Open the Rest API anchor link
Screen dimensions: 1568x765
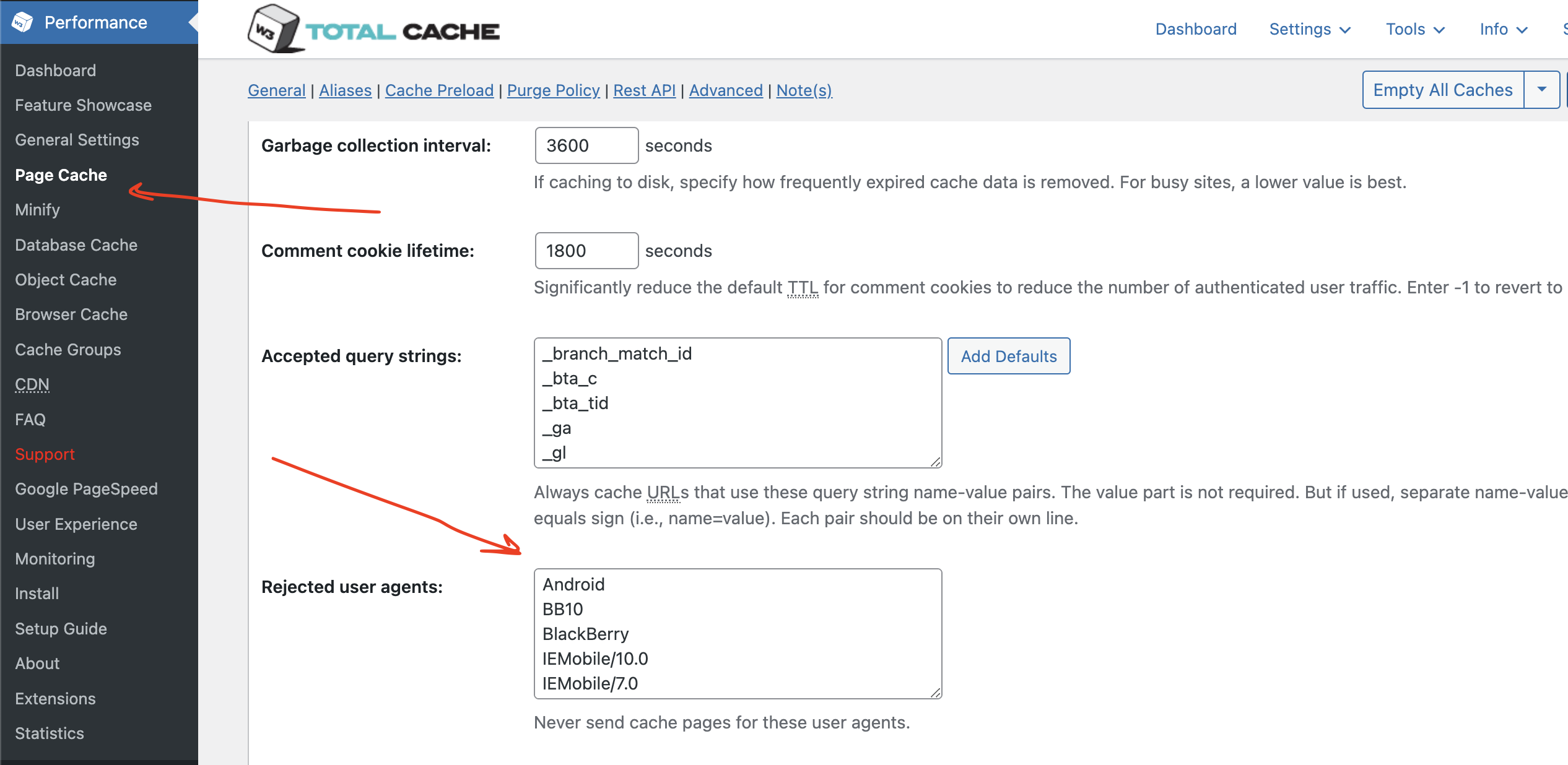(x=644, y=90)
